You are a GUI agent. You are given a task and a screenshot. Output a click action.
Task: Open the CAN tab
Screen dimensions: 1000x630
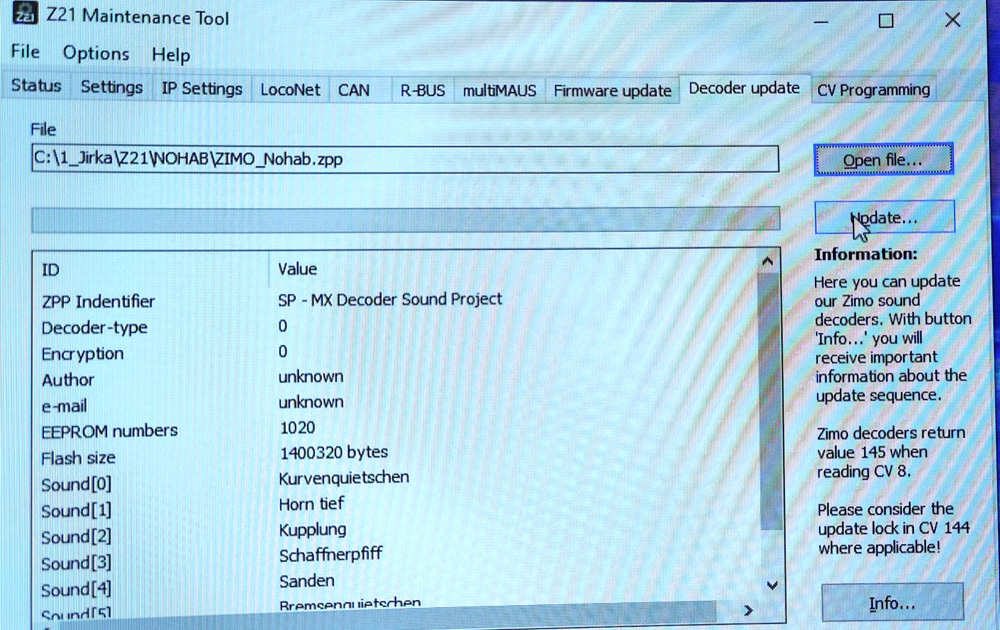click(353, 90)
